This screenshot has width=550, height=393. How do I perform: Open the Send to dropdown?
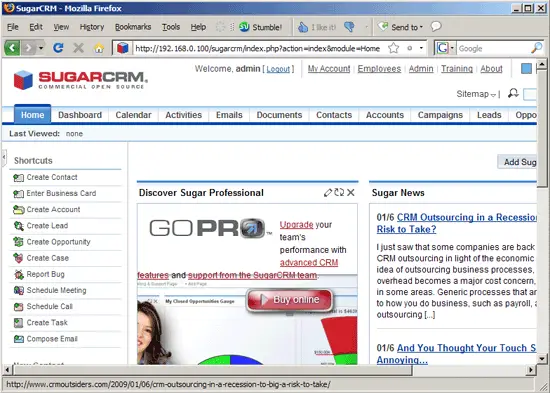click(x=400, y=27)
